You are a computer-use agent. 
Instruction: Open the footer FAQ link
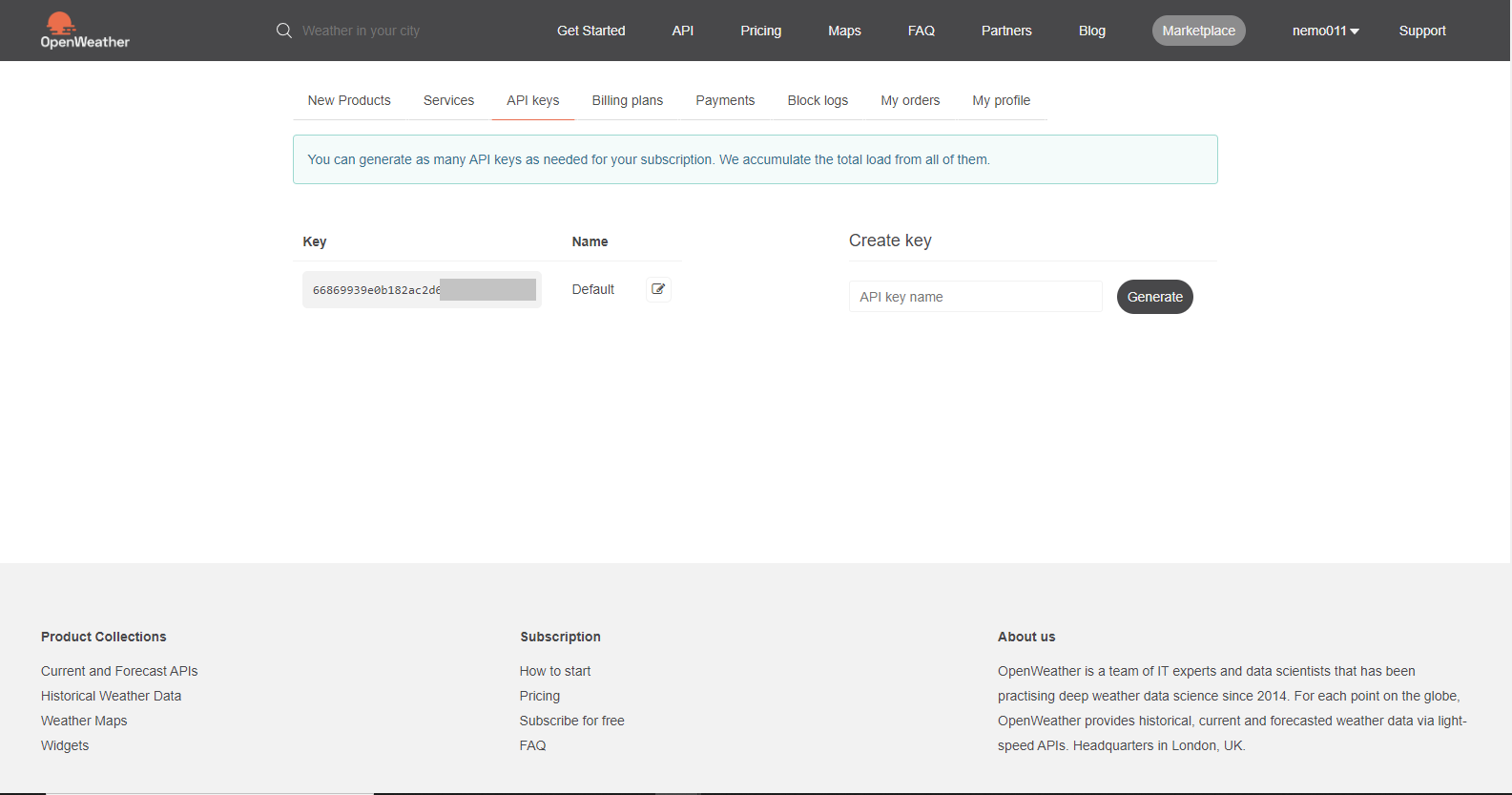pyautogui.click(x=533, y=745)
